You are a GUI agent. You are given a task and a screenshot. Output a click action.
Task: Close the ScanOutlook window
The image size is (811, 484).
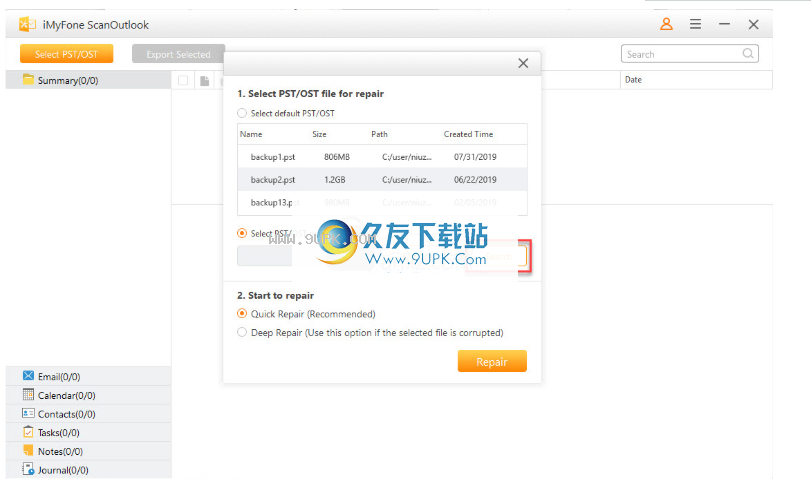coord(754,24)
